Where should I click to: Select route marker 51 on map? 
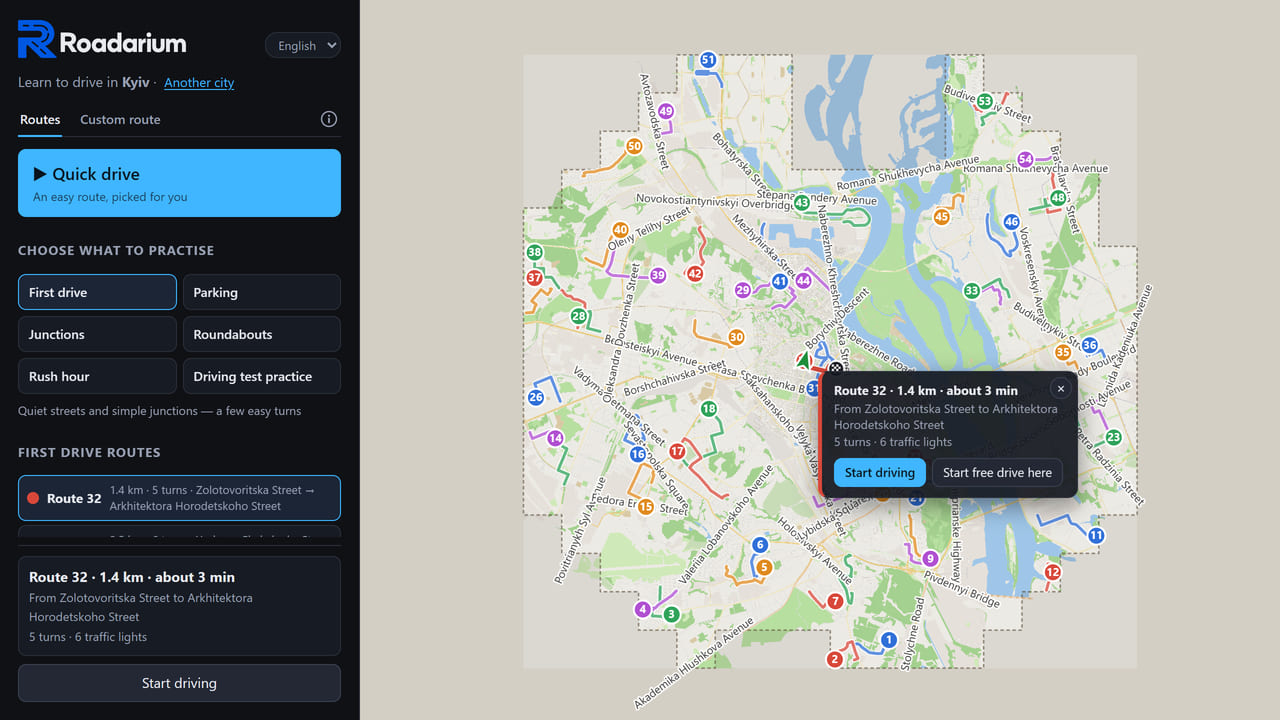(x=708, y=60)
